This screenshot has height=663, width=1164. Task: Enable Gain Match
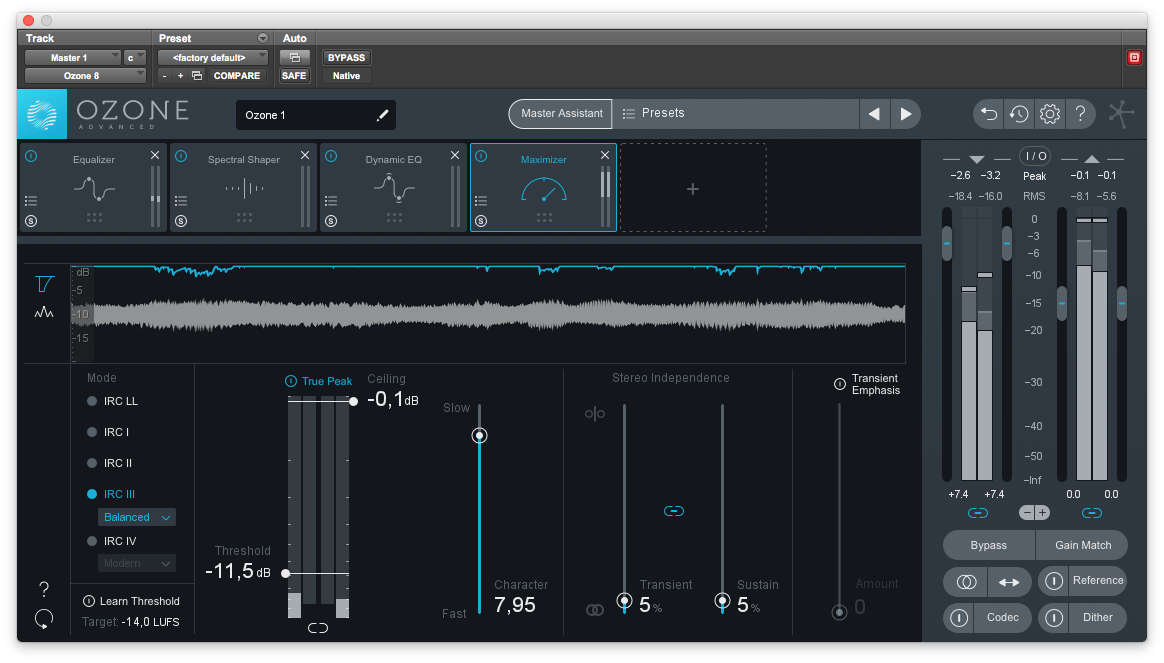coord(1082,545)
